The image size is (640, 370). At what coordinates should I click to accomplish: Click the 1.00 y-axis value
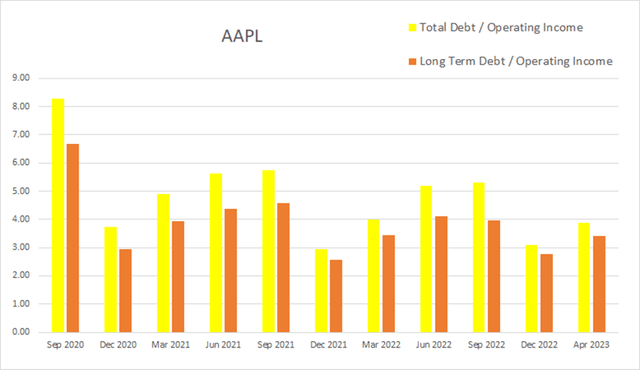(x=21, y=304)
